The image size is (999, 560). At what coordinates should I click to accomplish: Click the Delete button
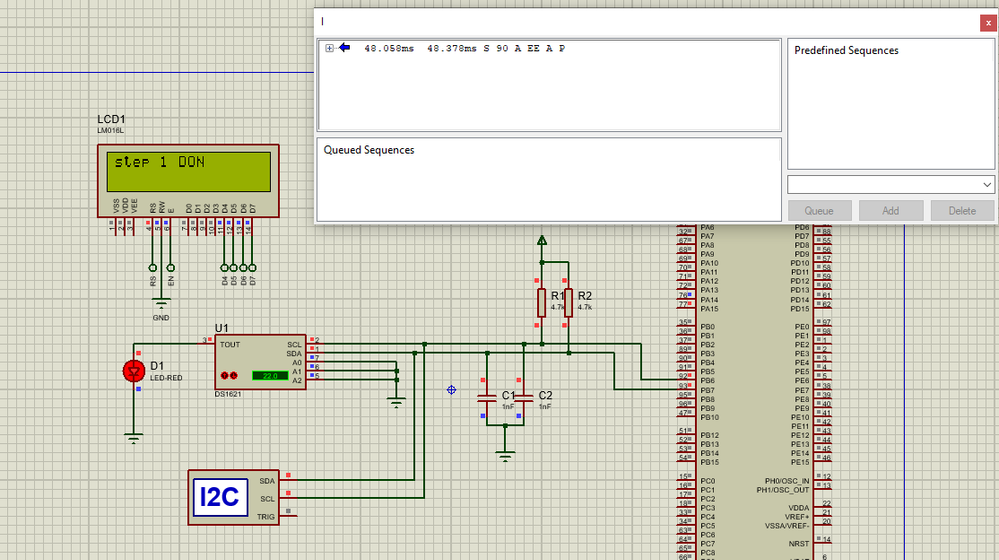961,211
